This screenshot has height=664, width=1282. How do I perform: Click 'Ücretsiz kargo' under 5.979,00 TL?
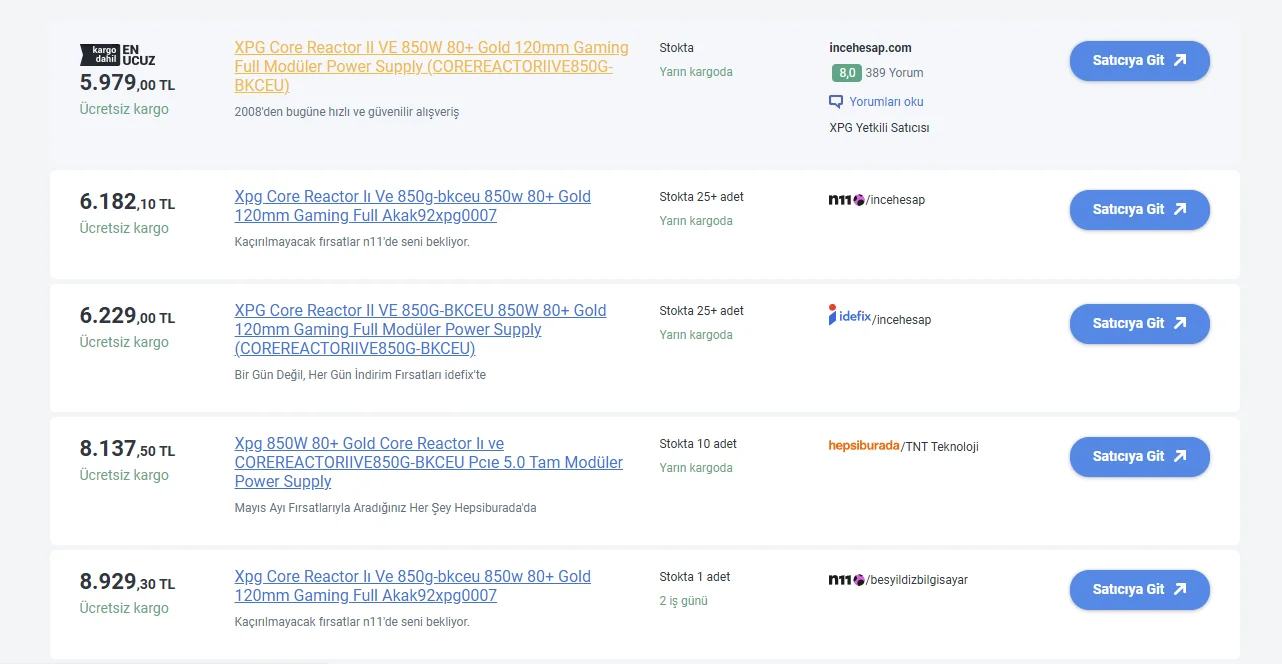pos(124,109)
